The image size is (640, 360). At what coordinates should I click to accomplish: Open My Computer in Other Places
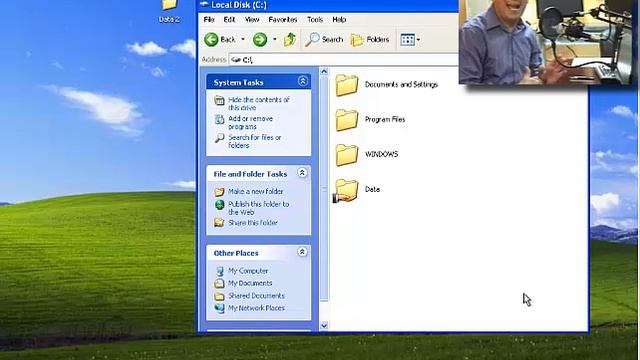[x=248, y=271]
